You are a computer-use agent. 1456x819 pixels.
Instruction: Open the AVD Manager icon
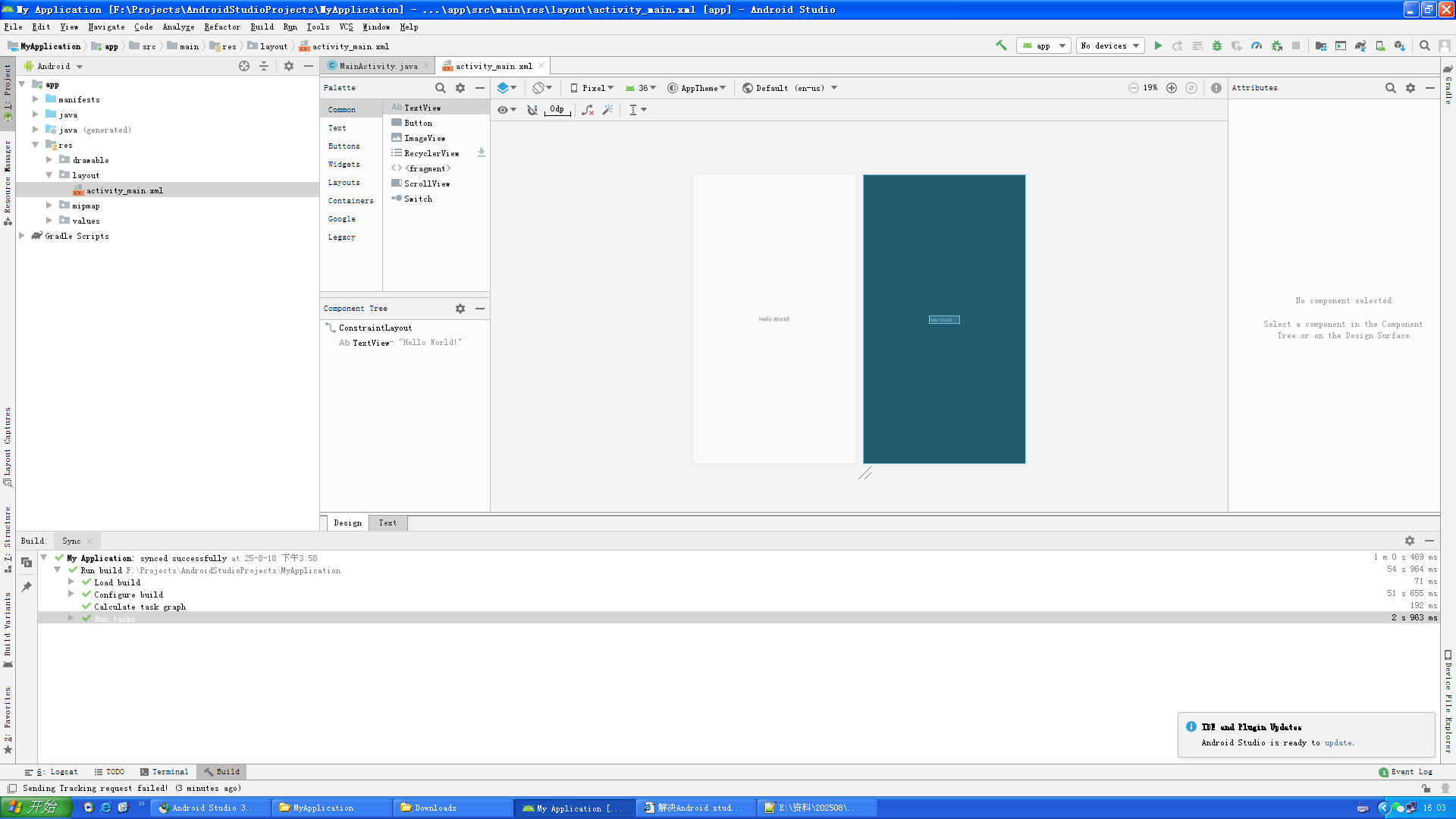[1380, 45]
